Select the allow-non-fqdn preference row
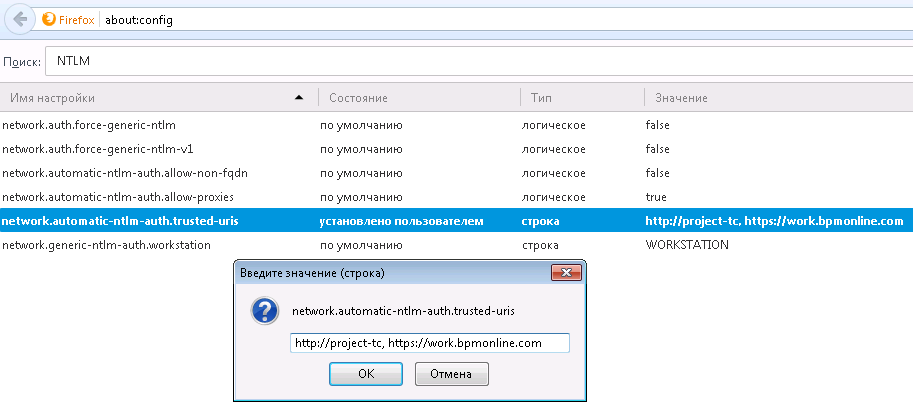The width and height of the screenshot is (913, 412). pyautogui.click(x=456, y=173)
